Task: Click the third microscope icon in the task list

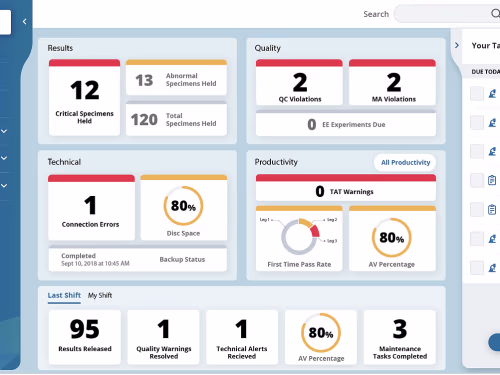Action: 492,151
